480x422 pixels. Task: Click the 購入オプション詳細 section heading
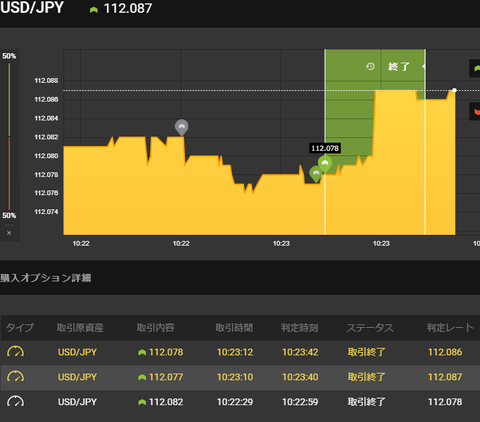click(x=46, y=278)
